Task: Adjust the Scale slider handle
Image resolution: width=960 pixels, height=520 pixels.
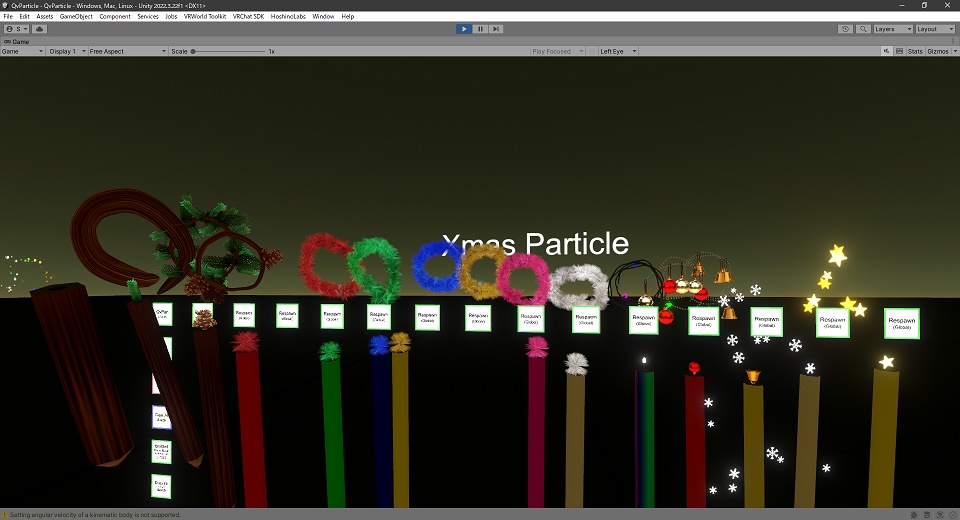Action: 193,51
